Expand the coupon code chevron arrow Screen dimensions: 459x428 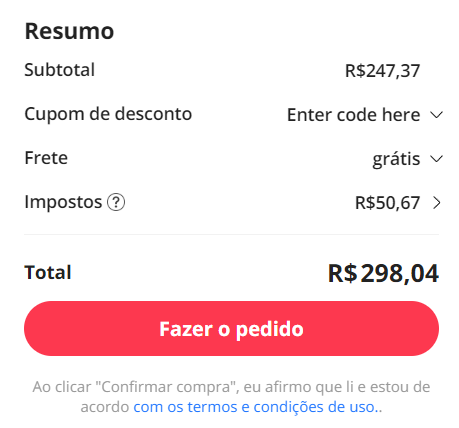coord(436,115)
